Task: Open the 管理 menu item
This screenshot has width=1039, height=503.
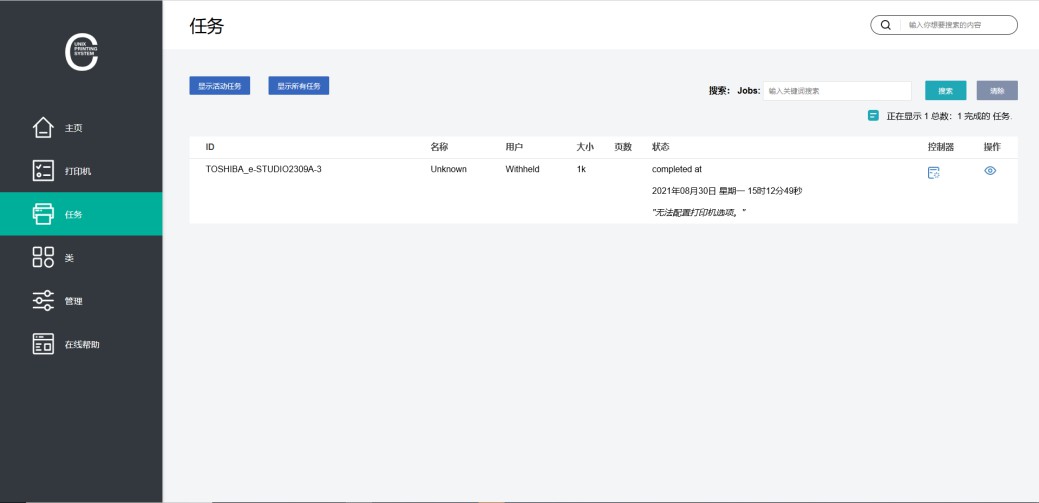Action: [x=73, y=301]
